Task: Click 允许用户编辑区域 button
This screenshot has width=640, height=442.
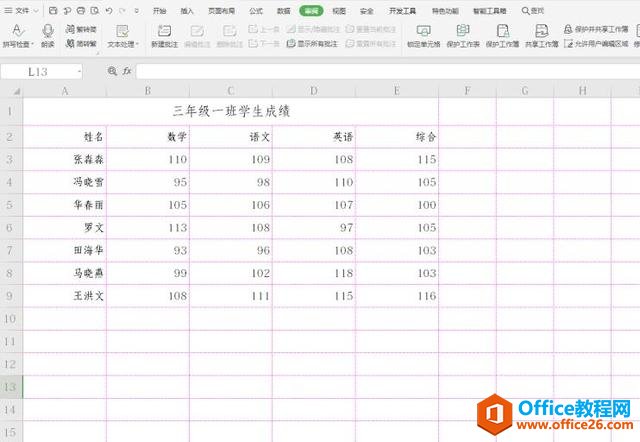Action: tap(596, 43)
